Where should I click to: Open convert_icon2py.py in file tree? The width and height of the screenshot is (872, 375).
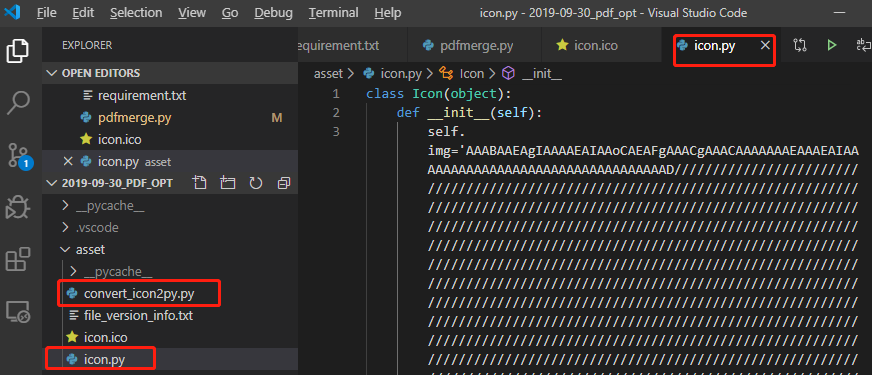coord(170,293)
